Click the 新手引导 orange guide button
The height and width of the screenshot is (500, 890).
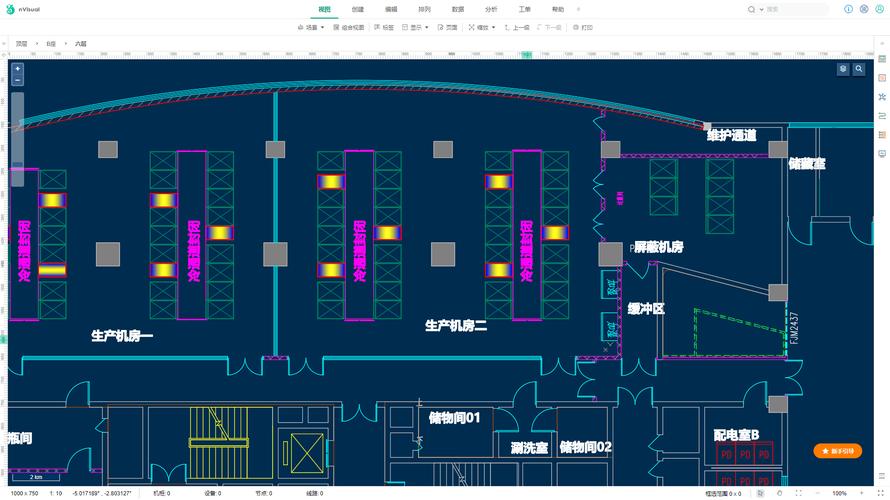click(x=837, y=451)
